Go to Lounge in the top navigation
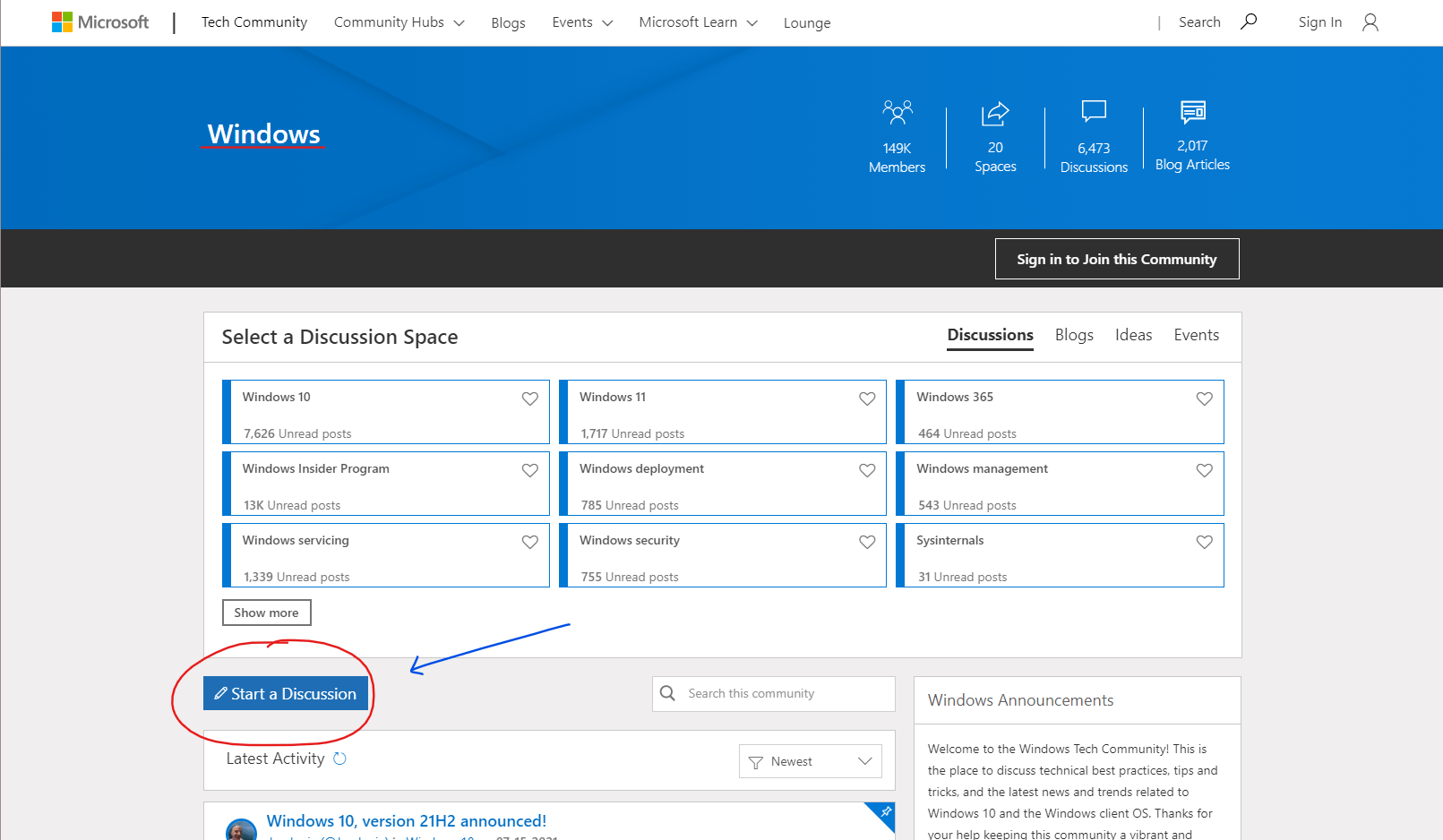The height and width of the screenshot is (840, 1443). coord(807,22)
